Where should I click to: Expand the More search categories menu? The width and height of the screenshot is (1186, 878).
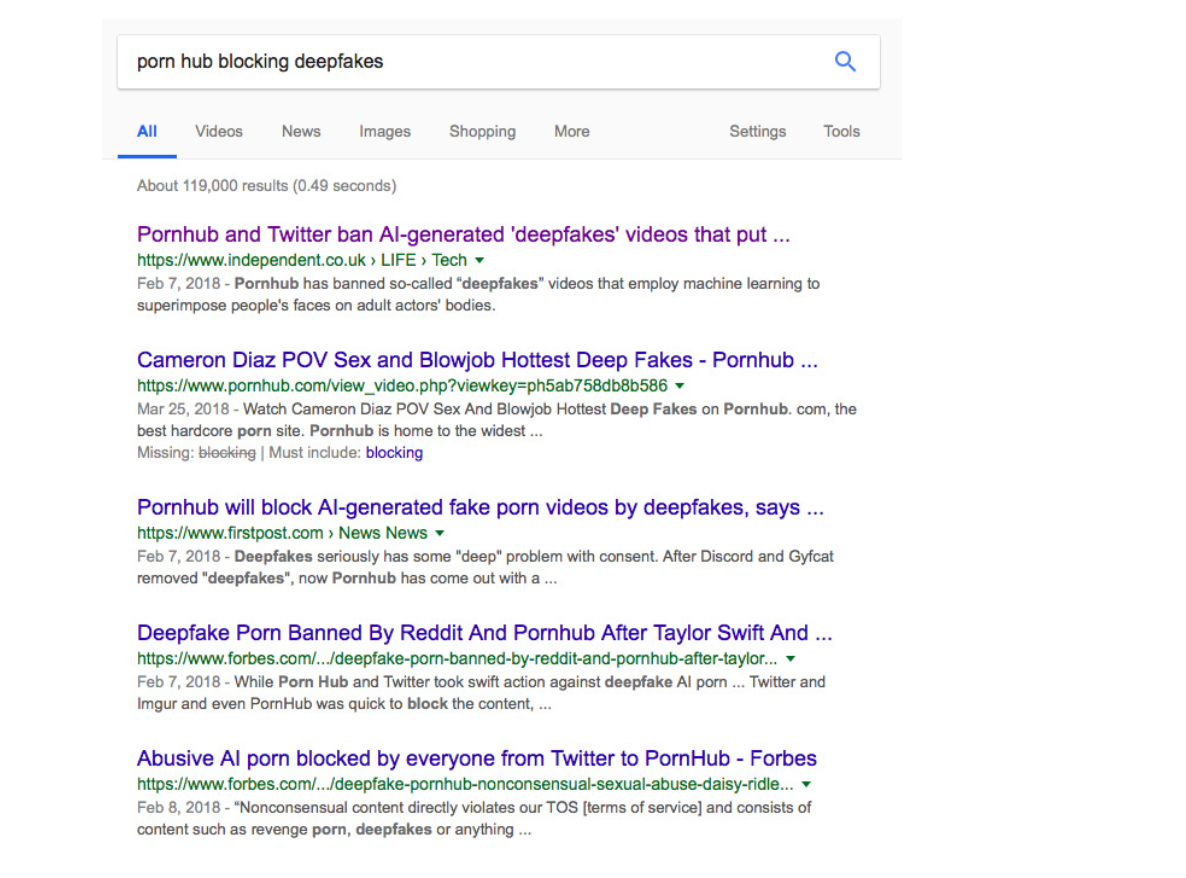pos(572,132)
